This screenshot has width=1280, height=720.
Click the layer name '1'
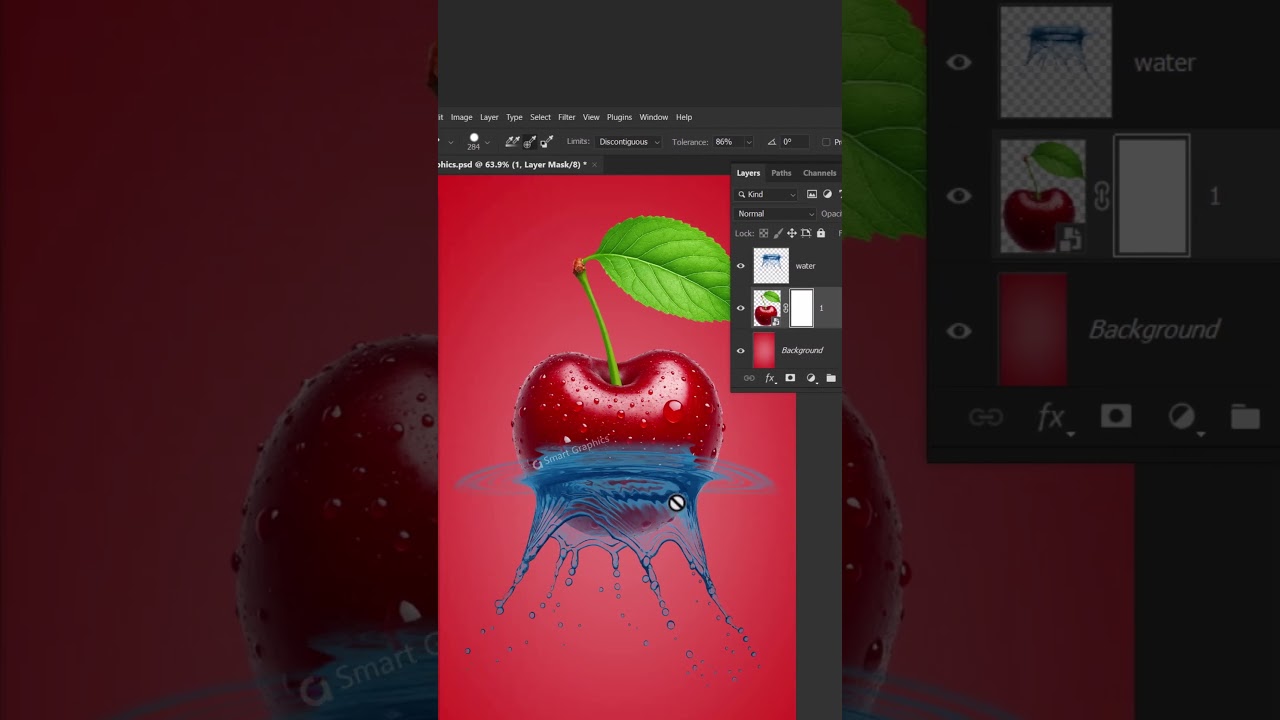point(822,308)
